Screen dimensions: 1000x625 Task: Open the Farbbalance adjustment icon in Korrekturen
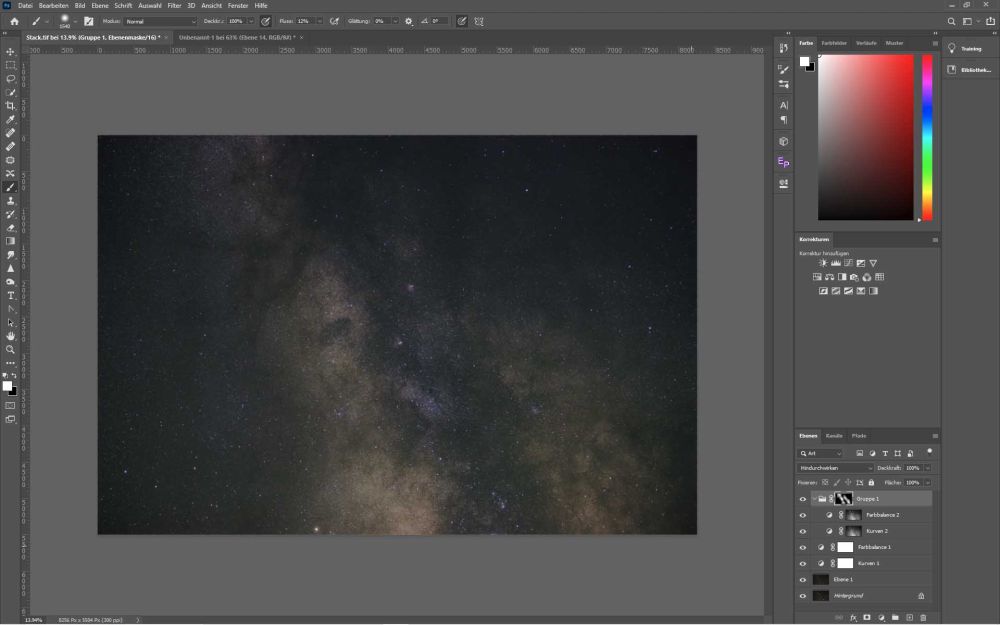(829, 277)
